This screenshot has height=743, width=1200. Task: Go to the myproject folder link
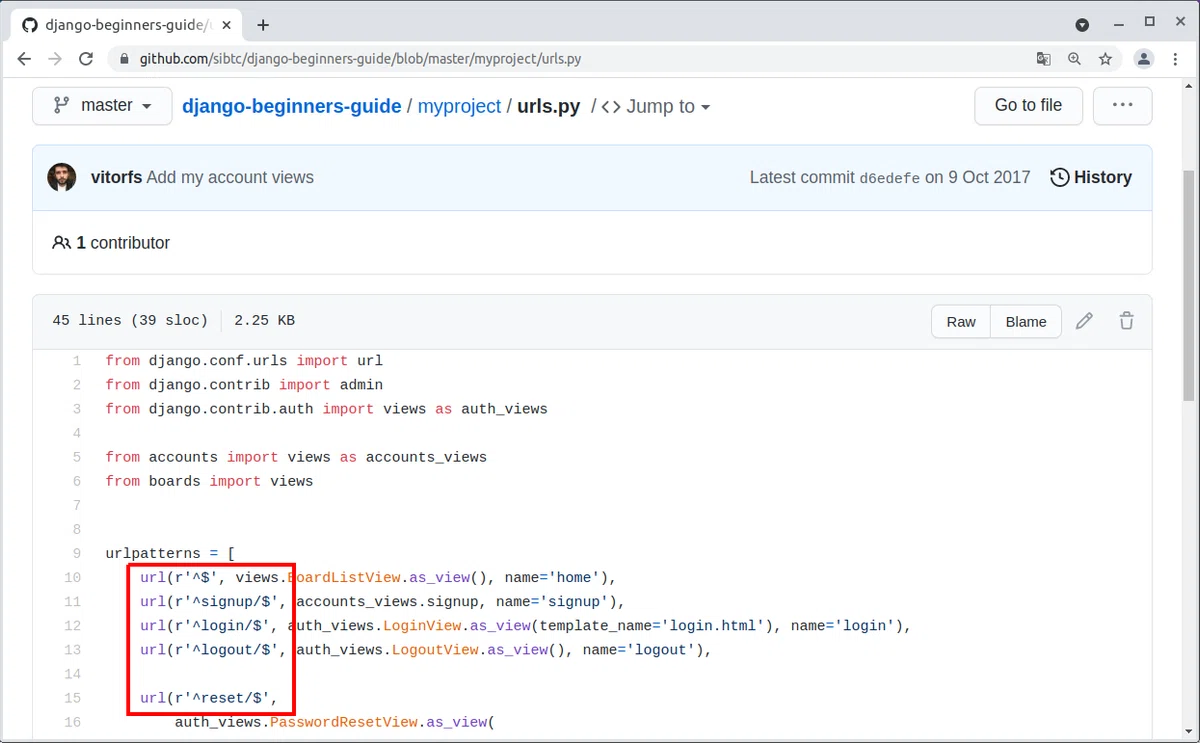pos(459,106)
